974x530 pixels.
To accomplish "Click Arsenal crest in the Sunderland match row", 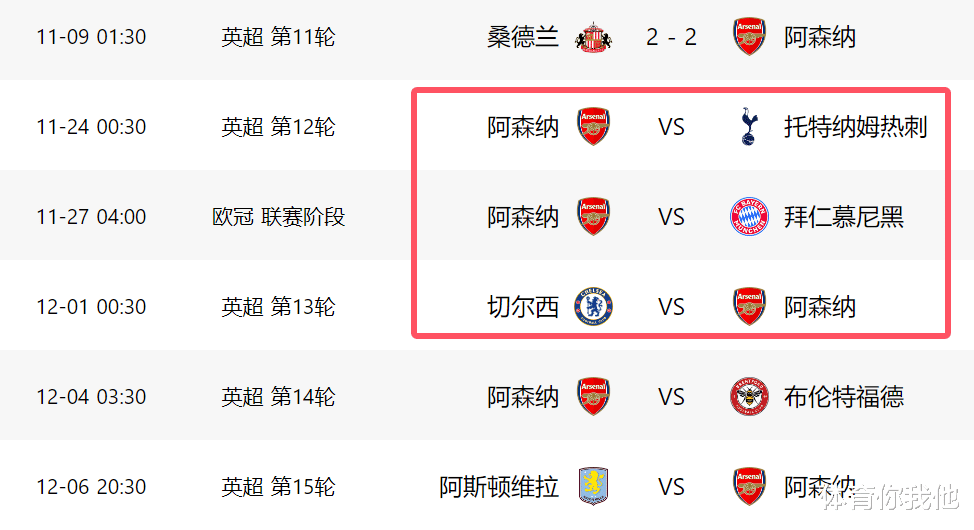I will point(749,38).
